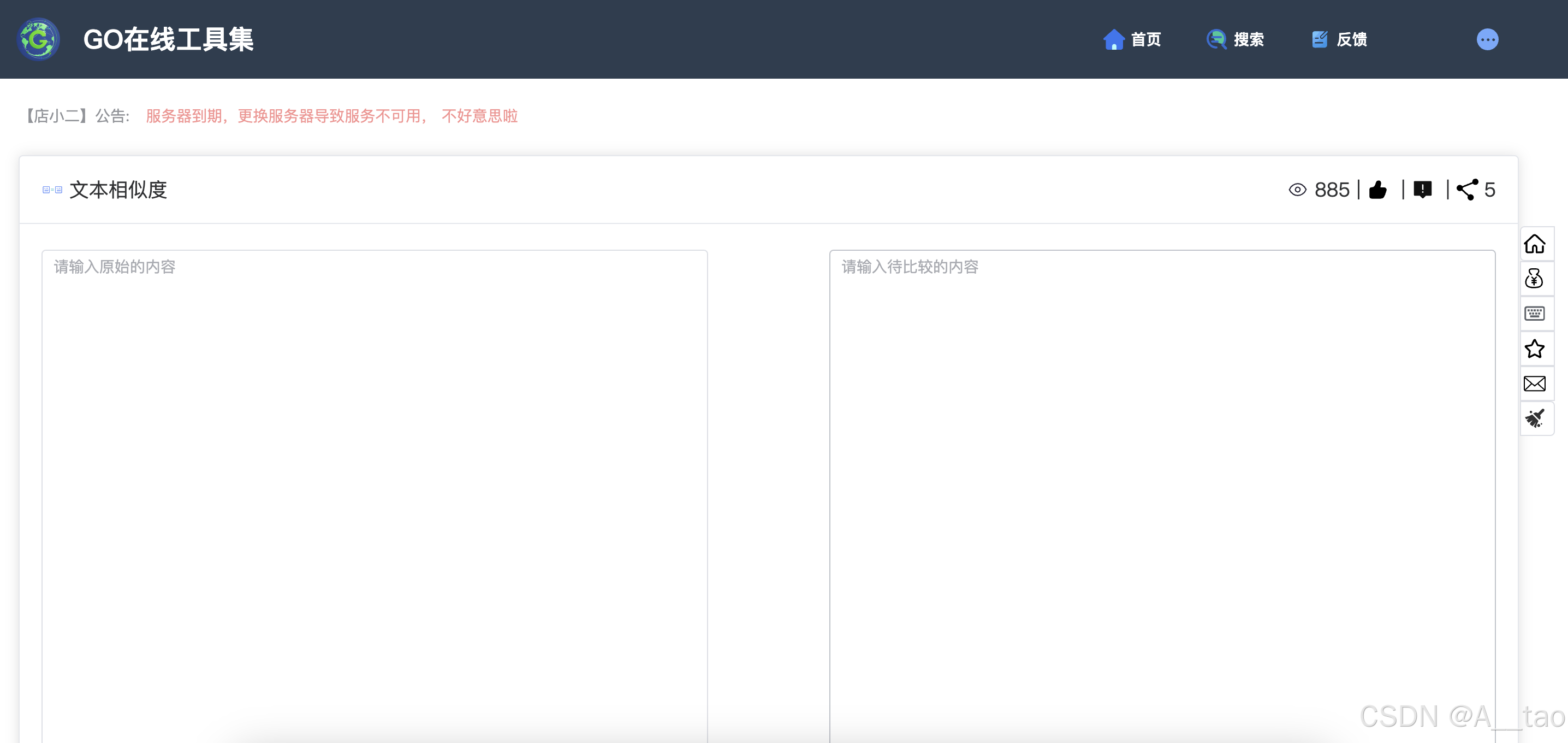Click the share icon next to 5
This screenshot has height=743, width=1568.
1467,190
